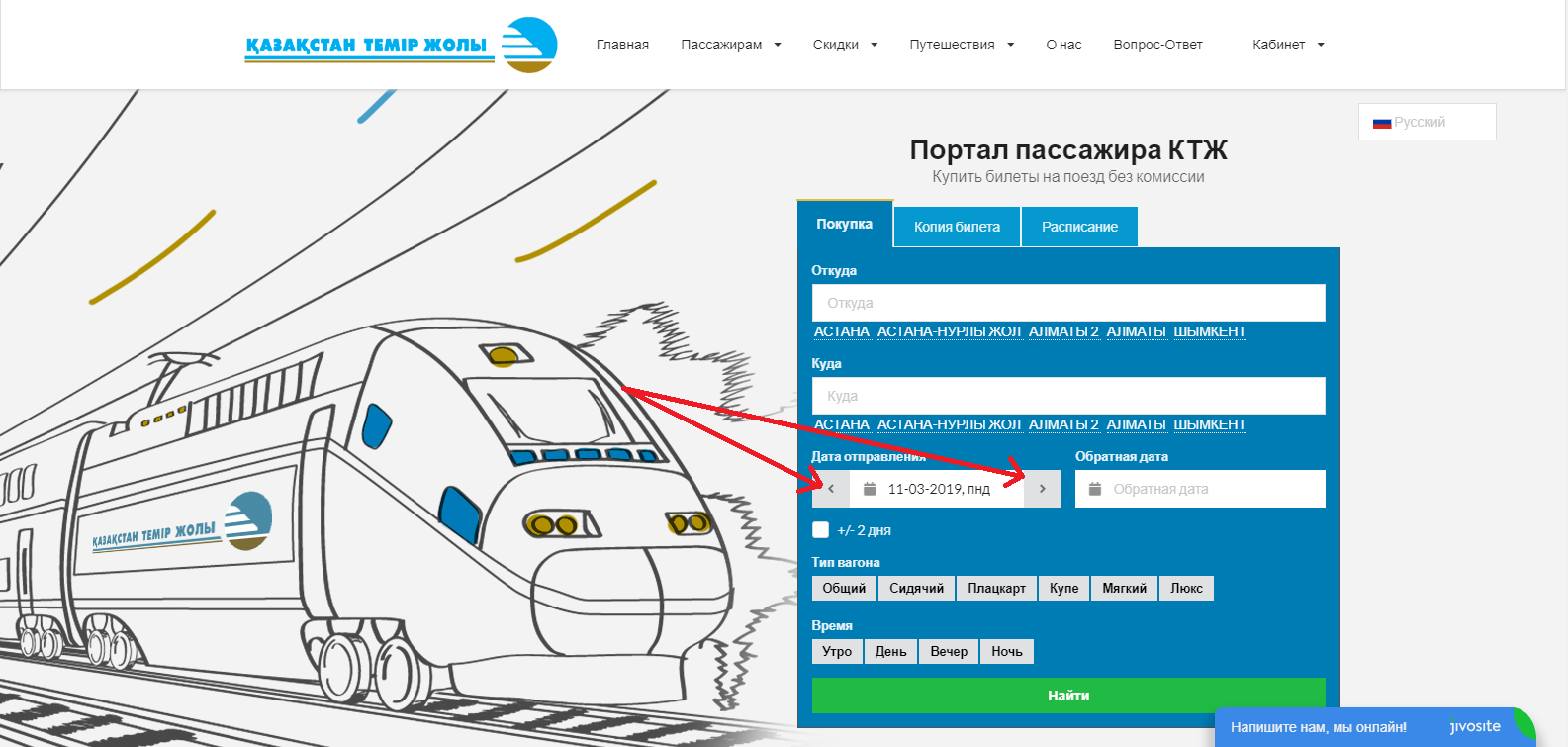
Task: Open the Главная menu item
Action: [622, 45]
